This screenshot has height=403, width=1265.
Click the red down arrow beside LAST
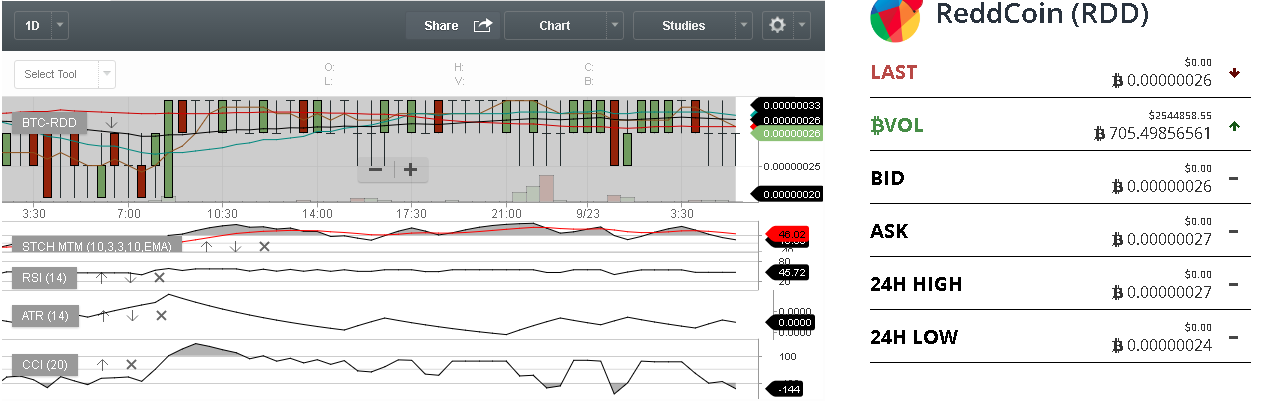(x=1234, y=72)
